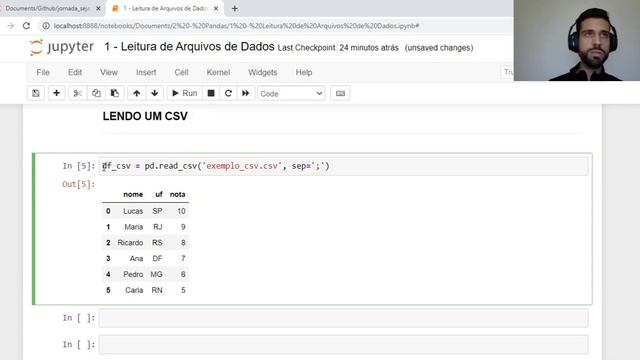The image size is (640, 360).
Task: Open the command palette keyboard icon
Action: click(340, 93)
